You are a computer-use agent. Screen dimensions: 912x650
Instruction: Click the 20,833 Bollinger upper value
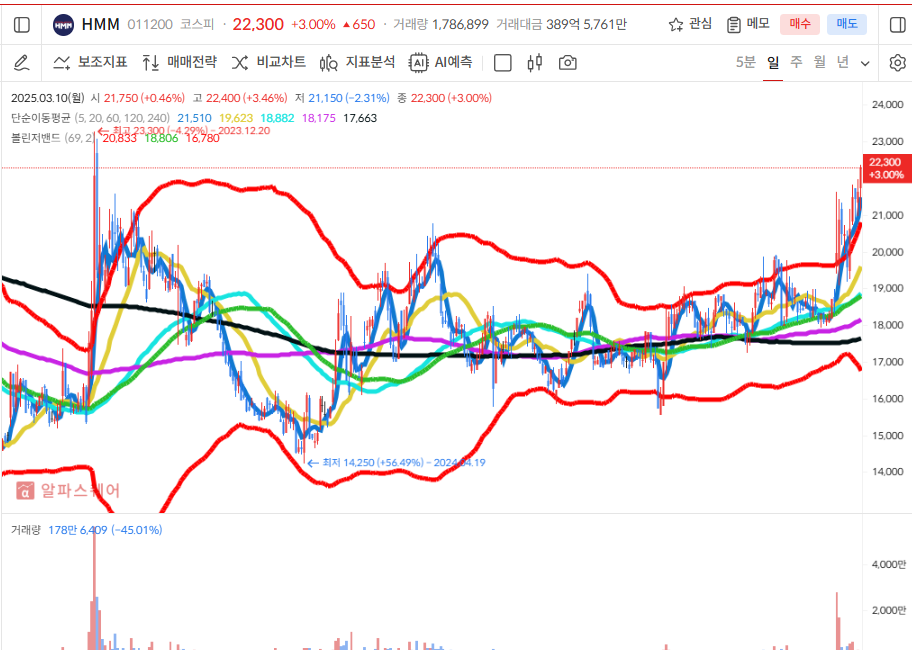point(119,138)
